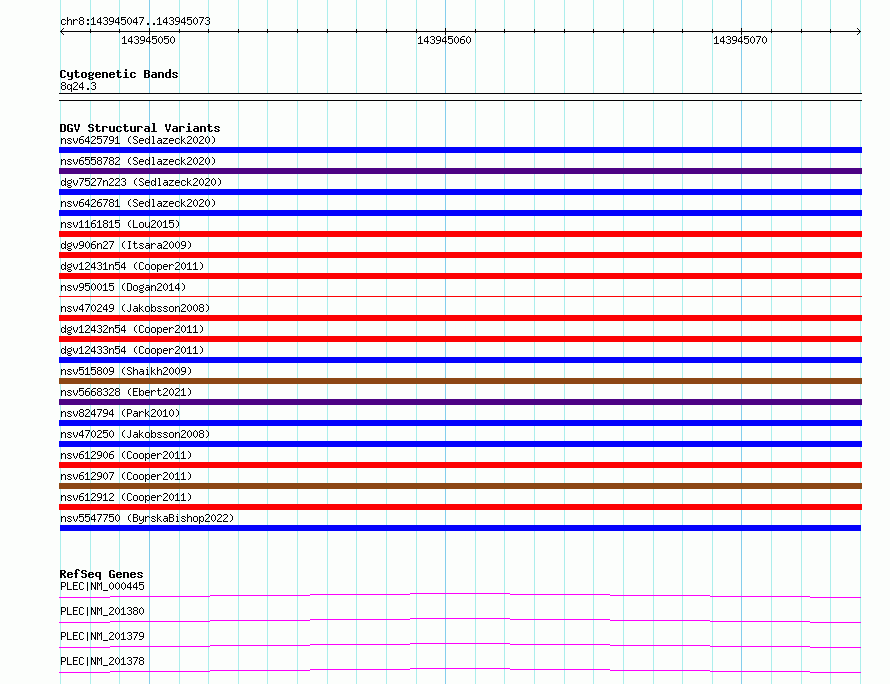This screenshot has height=684, width=890.
Task: Select the RefSeq Genes track title
Action: click(x=102, y=574)
